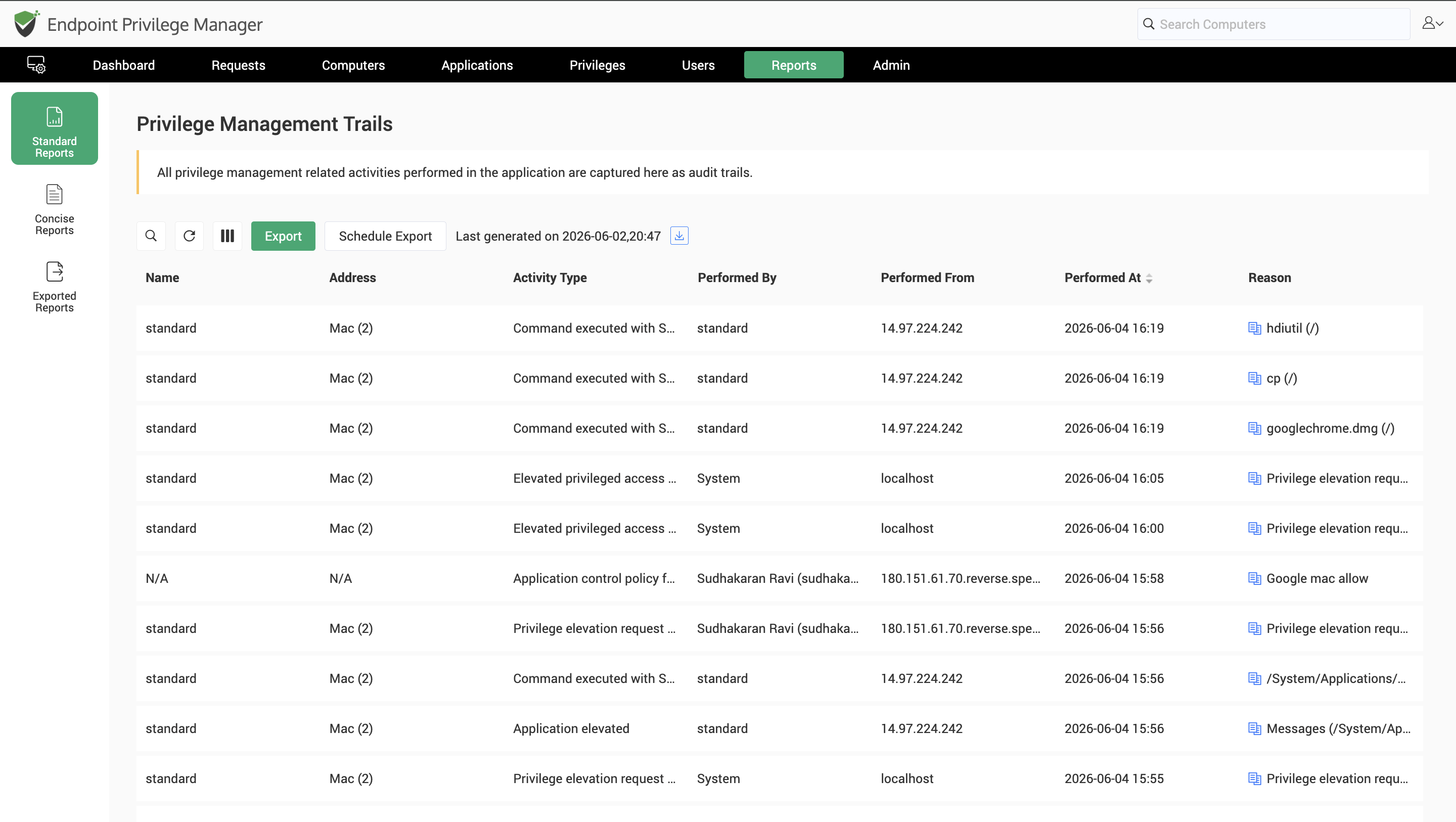Click the Schedule Export button
The width and height of the screenshot is (1456, 822).
pos(385,236)
